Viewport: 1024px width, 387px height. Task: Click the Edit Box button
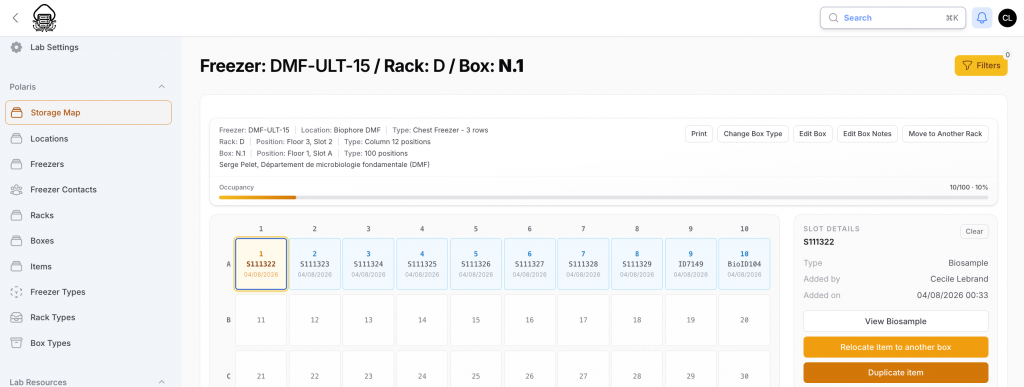tap(812, 134)
